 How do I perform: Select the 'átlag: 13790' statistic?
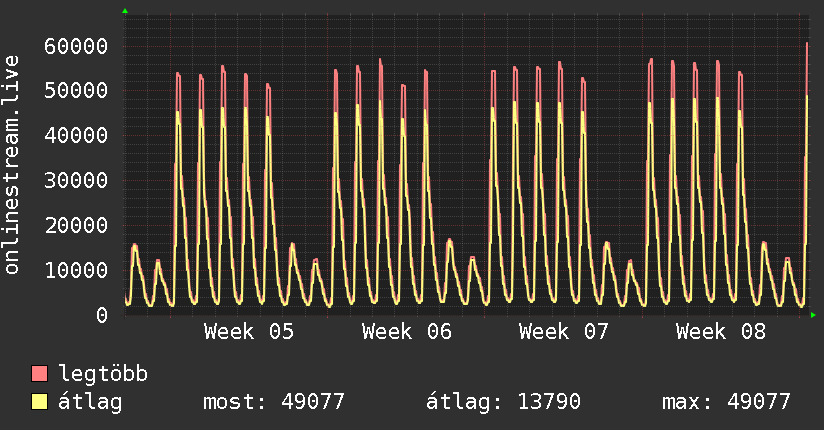point(503,402)
